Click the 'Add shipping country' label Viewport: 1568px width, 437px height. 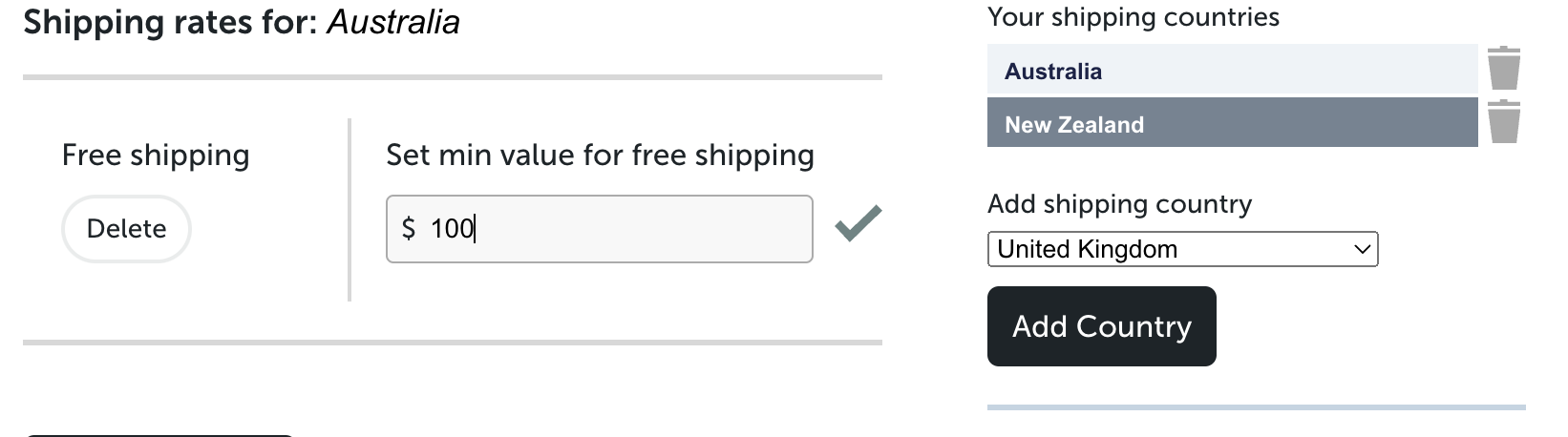[1119, 204]
